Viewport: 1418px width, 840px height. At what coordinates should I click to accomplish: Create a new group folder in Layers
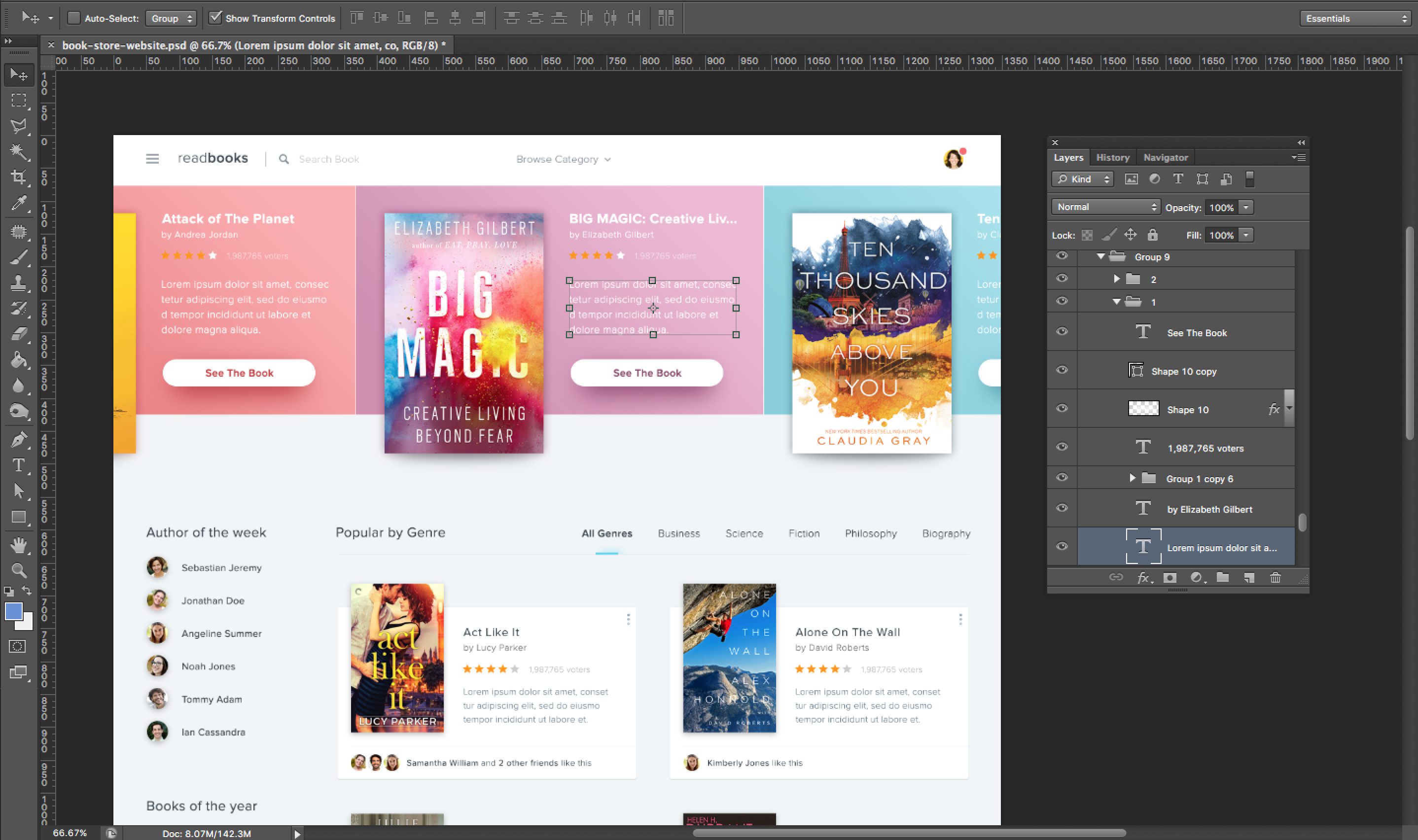tap(1223, 577)
